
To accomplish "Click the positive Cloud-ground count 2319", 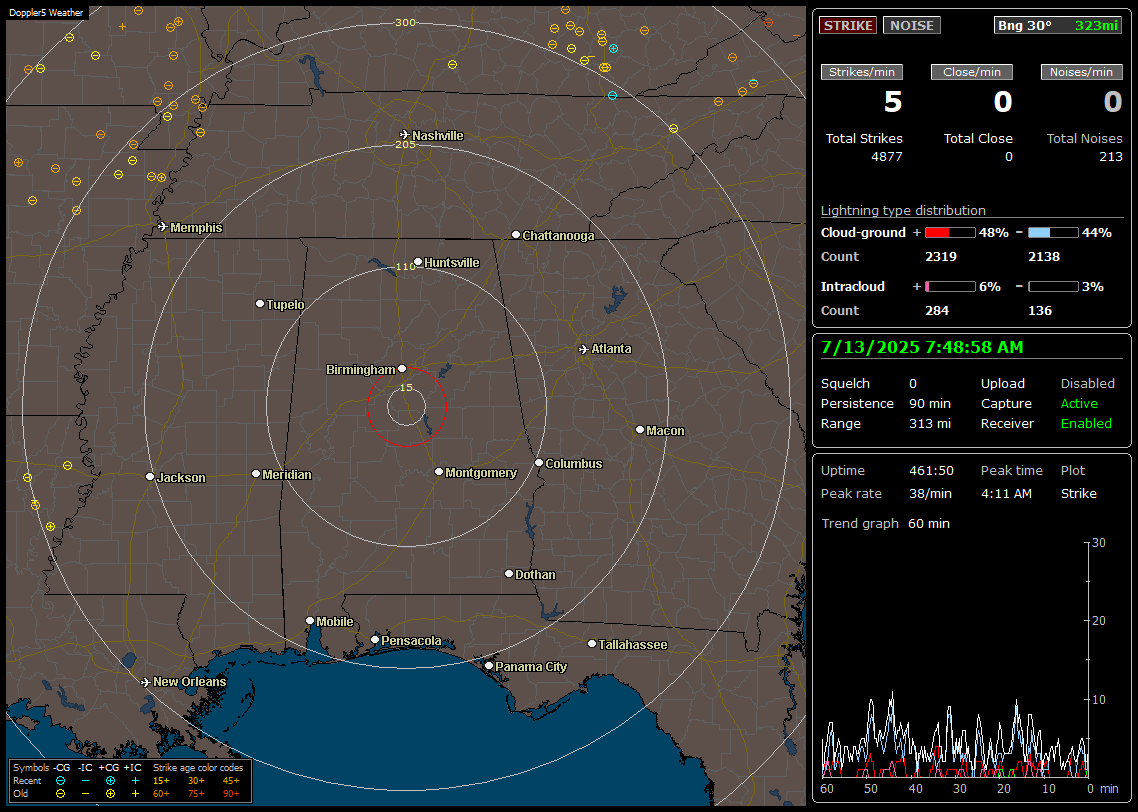I will [x=941, y=257].
